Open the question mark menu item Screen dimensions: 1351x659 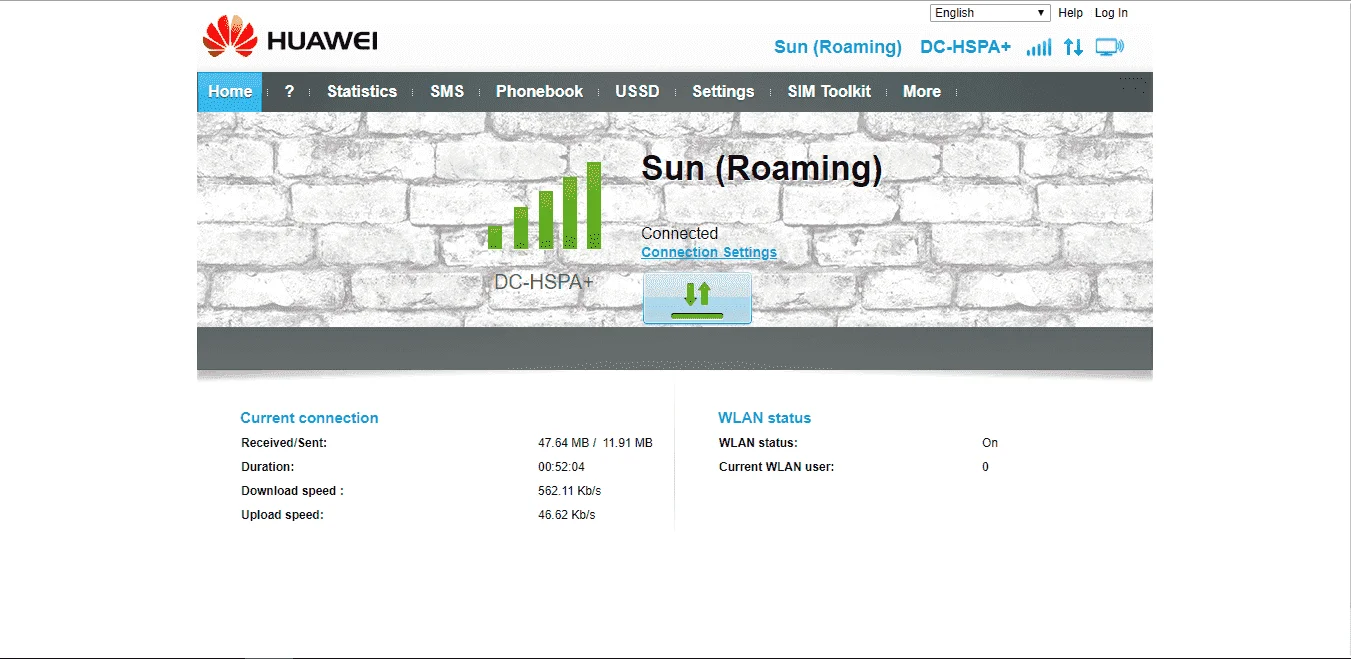click(x=289, y=91)
